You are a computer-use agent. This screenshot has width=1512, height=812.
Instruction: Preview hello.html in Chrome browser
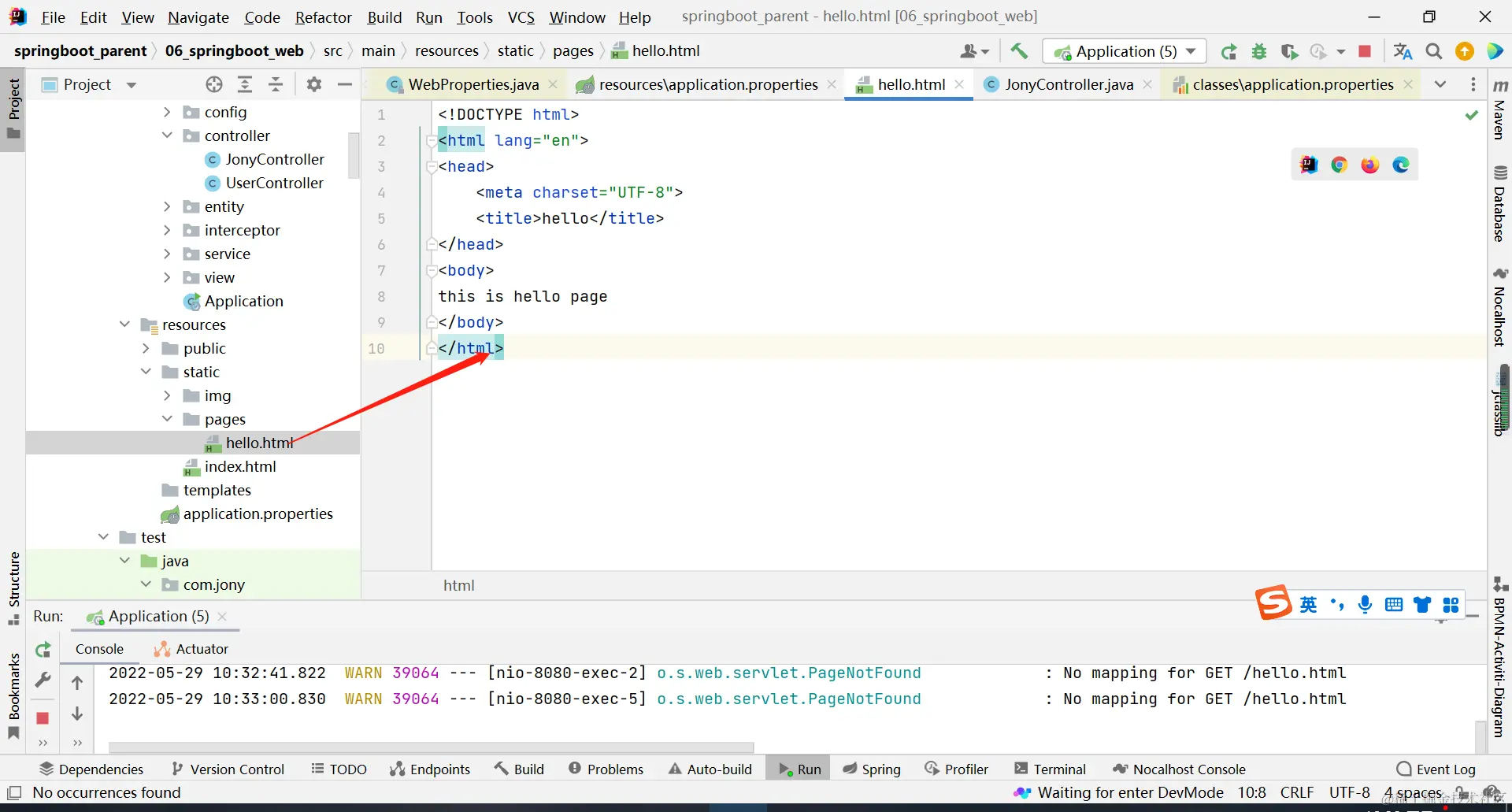(x=1340, y=165)
